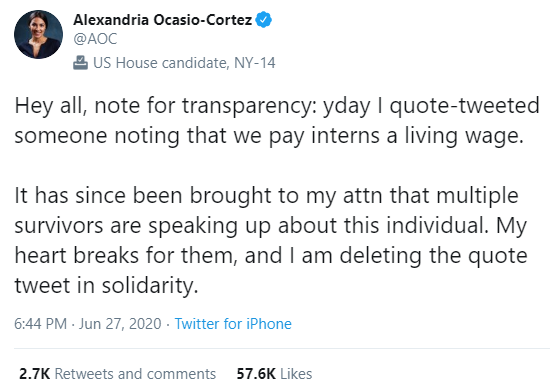View the 2.7K Retweets and comments
The height and width of the screenshot is (391, 550).
118,374
